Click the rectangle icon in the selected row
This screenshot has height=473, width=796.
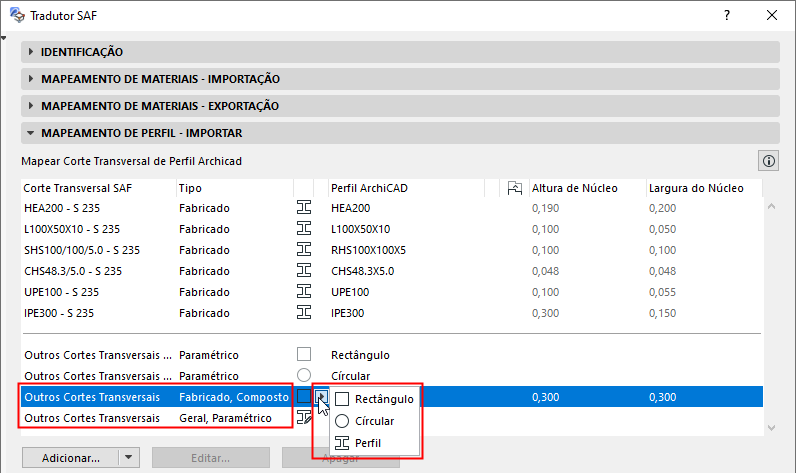304,396
